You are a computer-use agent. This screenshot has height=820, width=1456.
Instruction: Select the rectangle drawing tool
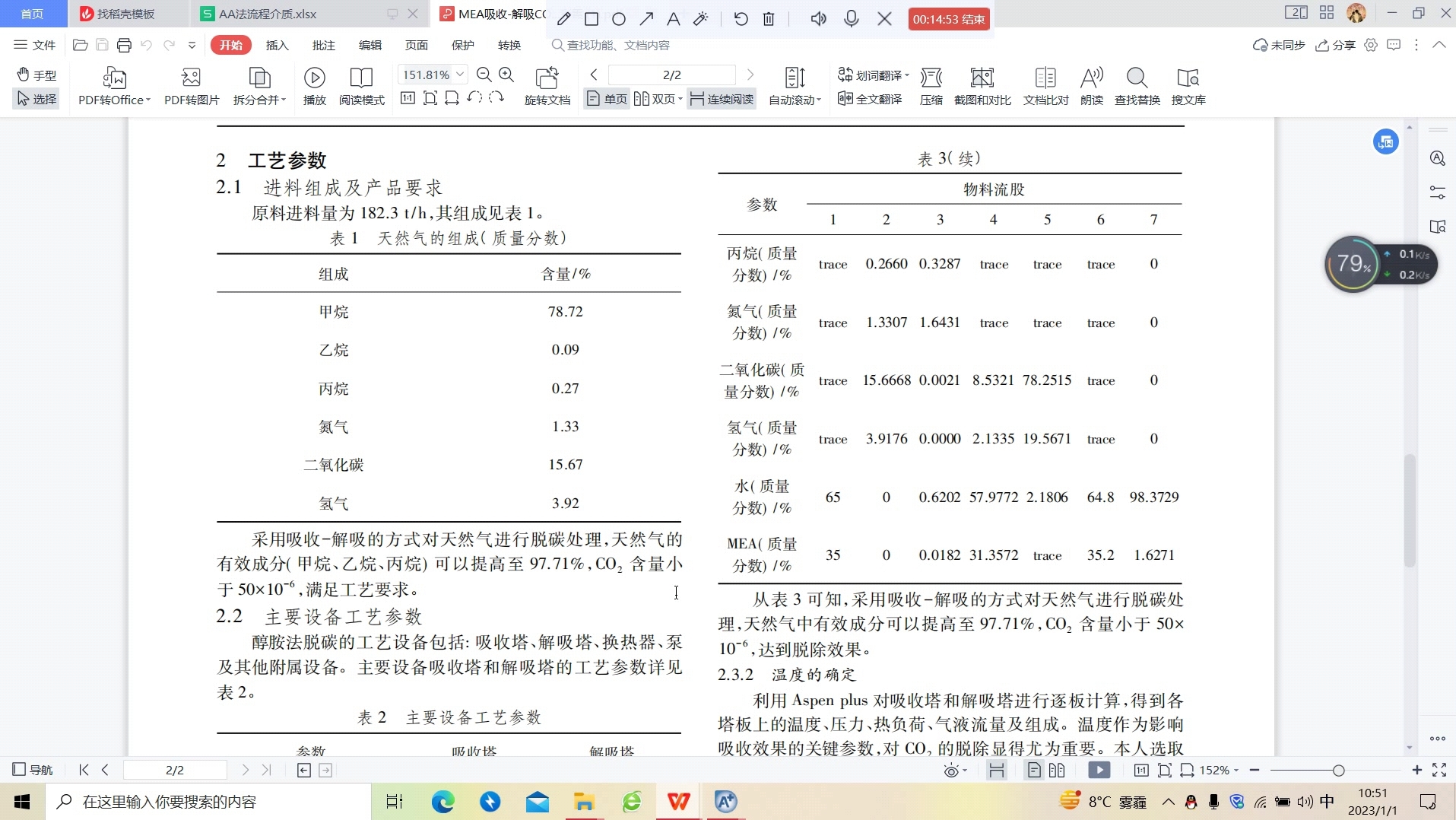tap(592, 19)
